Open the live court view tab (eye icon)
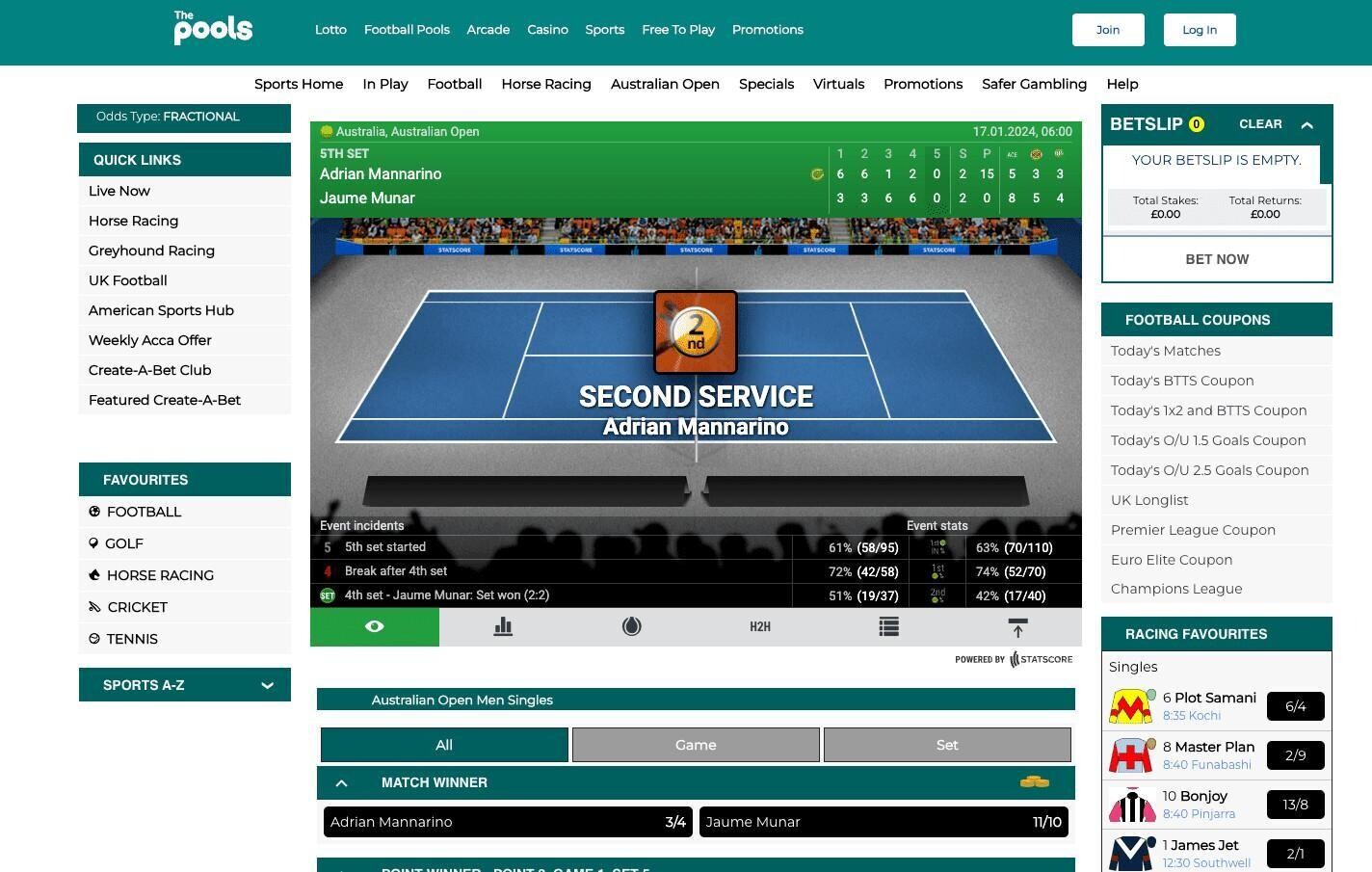 click(x=375, y=626)
